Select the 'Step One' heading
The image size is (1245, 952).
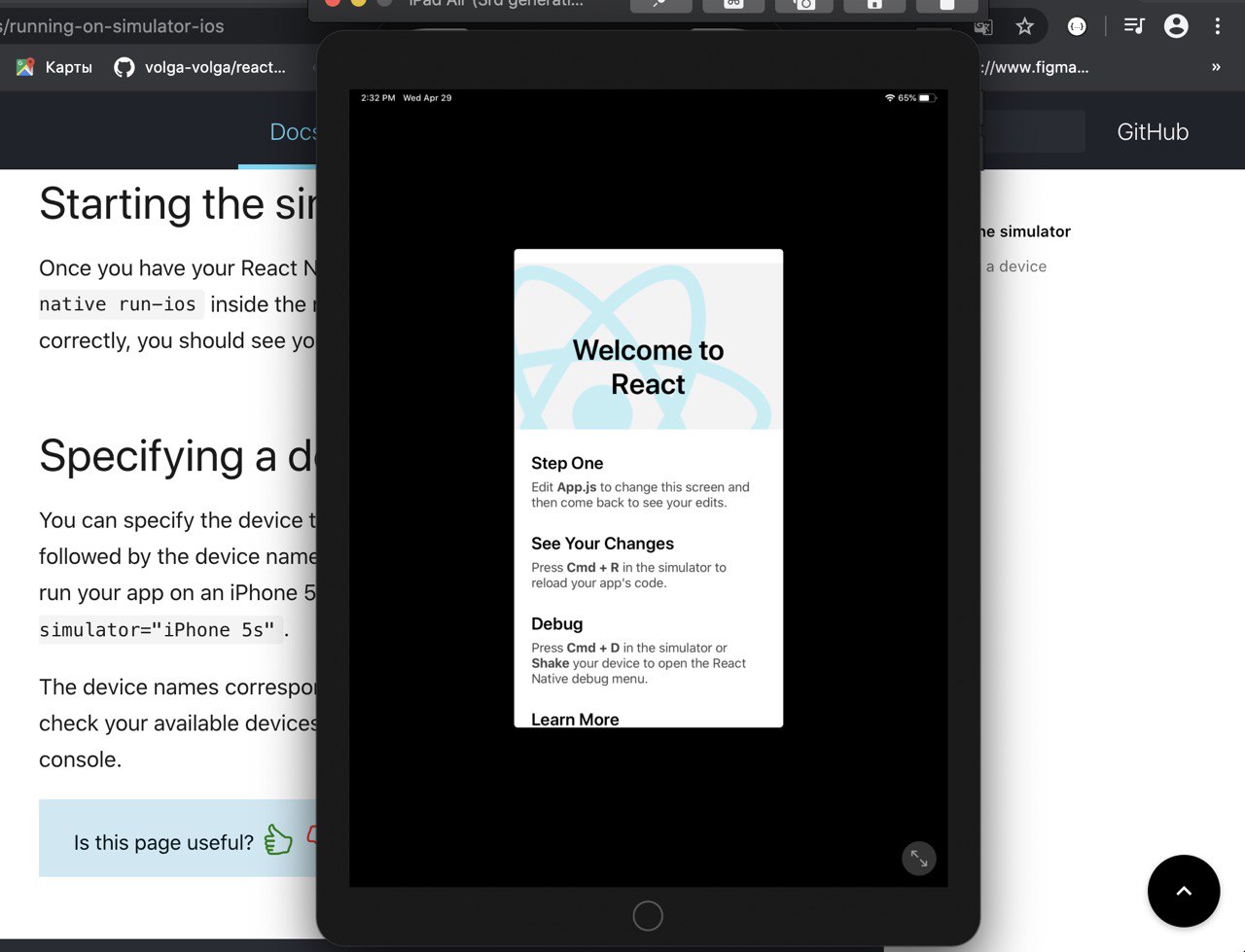(x=567, y=463)
